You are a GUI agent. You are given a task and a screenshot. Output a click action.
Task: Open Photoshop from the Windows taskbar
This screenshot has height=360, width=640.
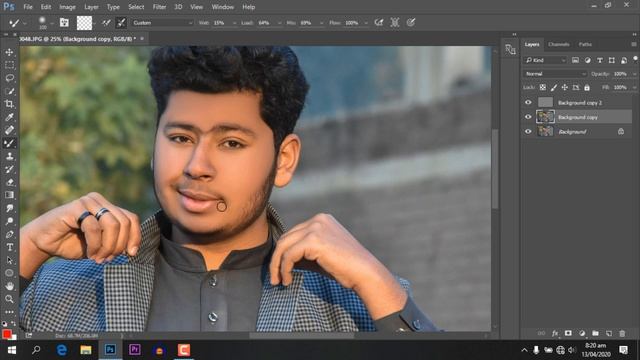[110, 350]
